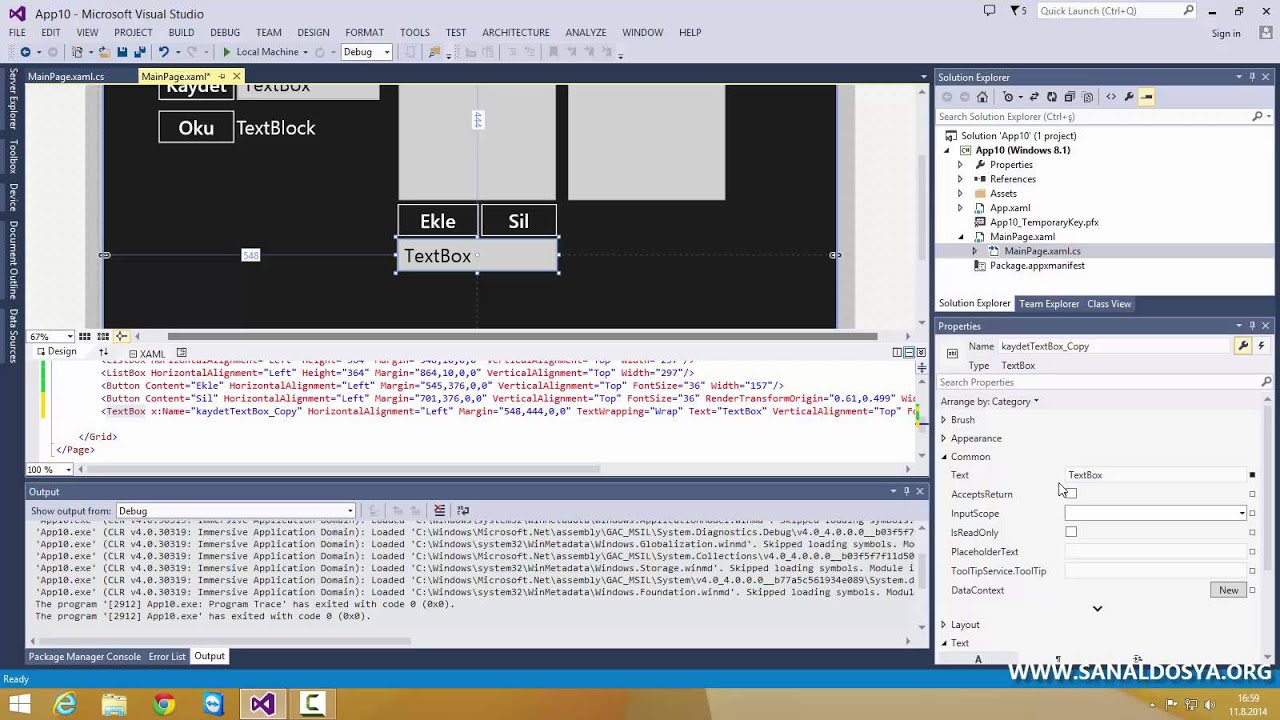This screenshot has height=720, width=1280.
Task: Expand the Appearance property category
Action: point(943,438)
